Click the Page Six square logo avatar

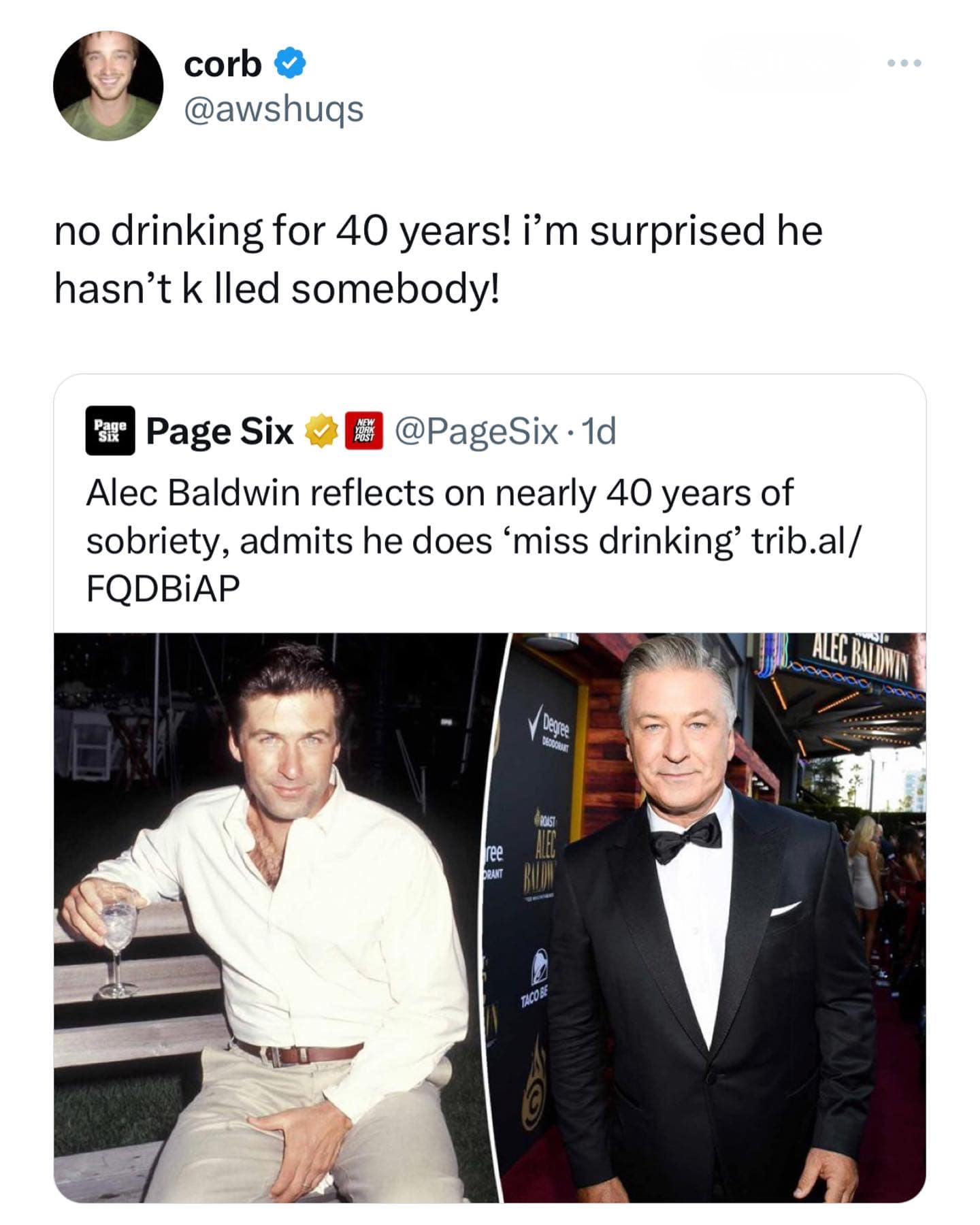tap(109, 430)
